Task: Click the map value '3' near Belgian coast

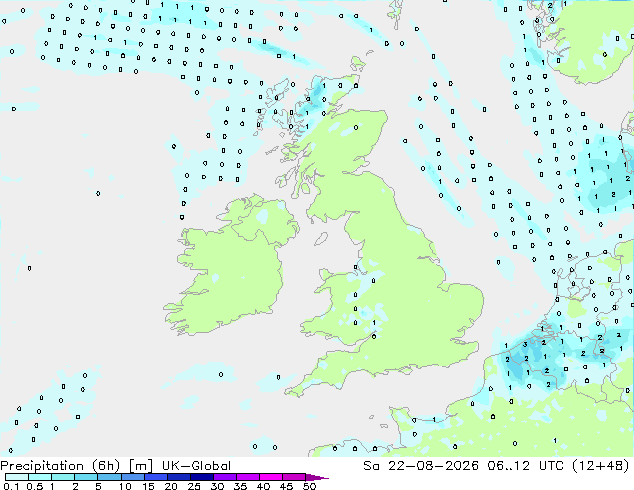Action: pyautogui.click(x=525, y=345)
